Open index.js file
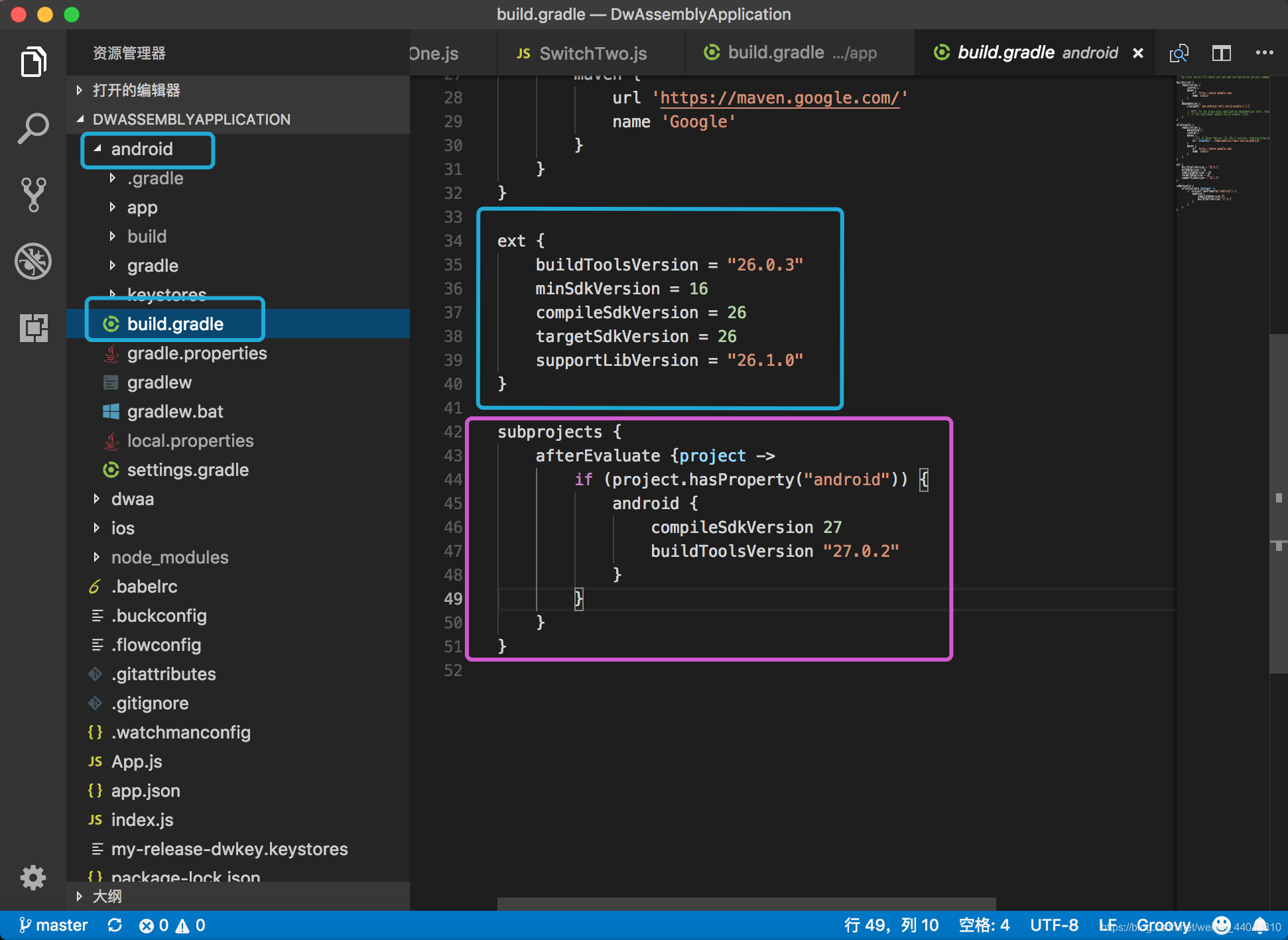 tap(238, 819)
